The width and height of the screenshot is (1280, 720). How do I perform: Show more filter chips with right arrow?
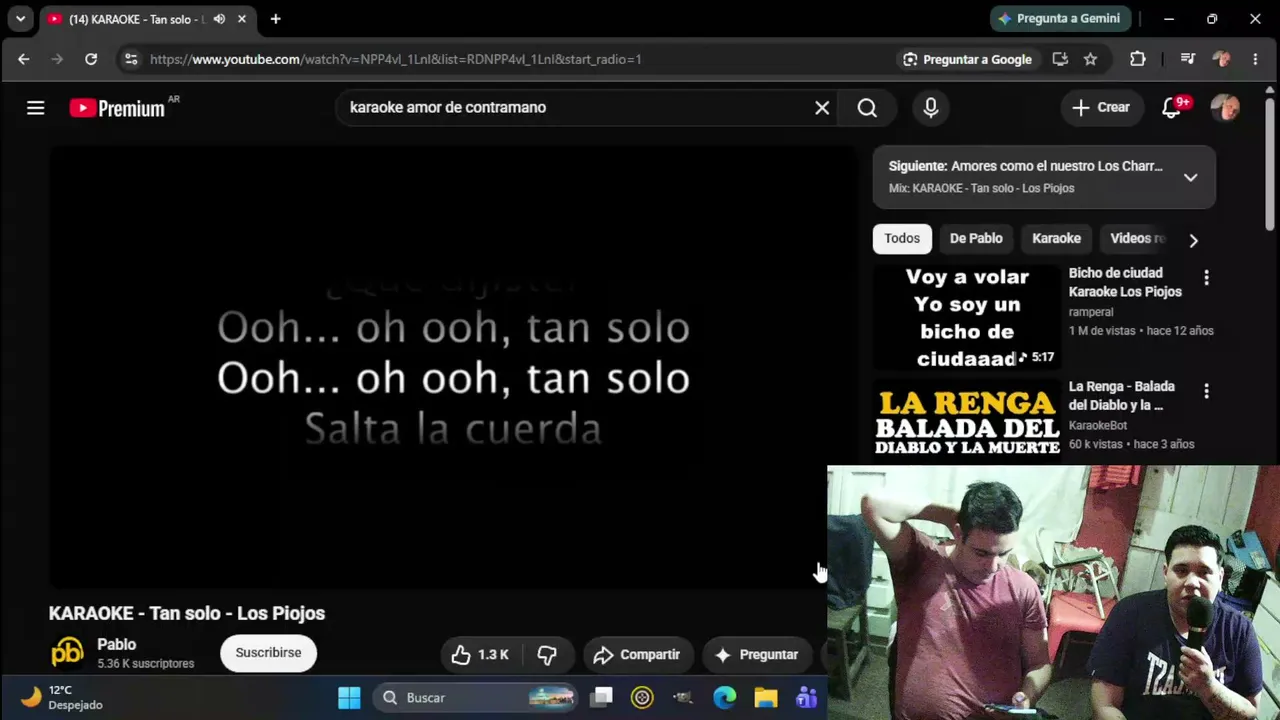click(1193, 240)
